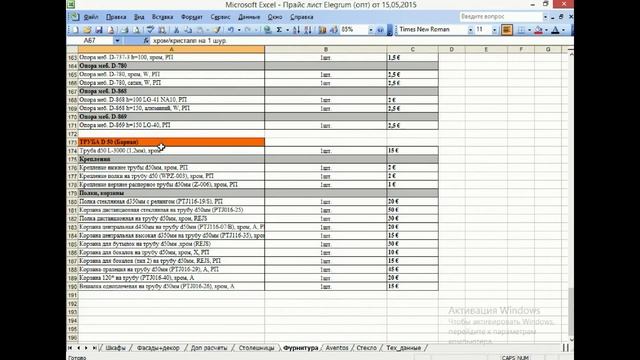Open the Вставка menu
640x360 pixels.
click(x=162, y=17)
